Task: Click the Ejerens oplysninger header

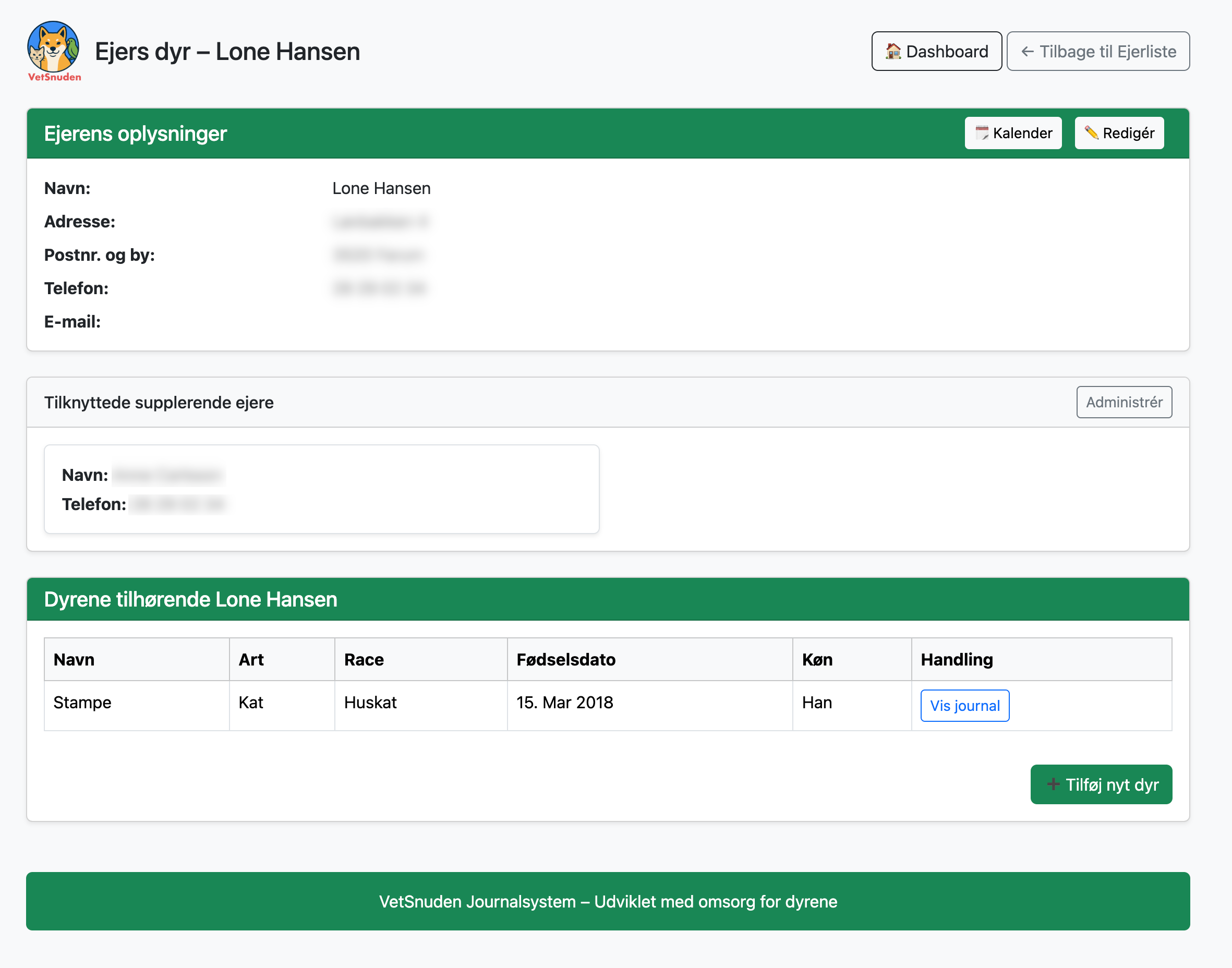Action: point(135,134)
